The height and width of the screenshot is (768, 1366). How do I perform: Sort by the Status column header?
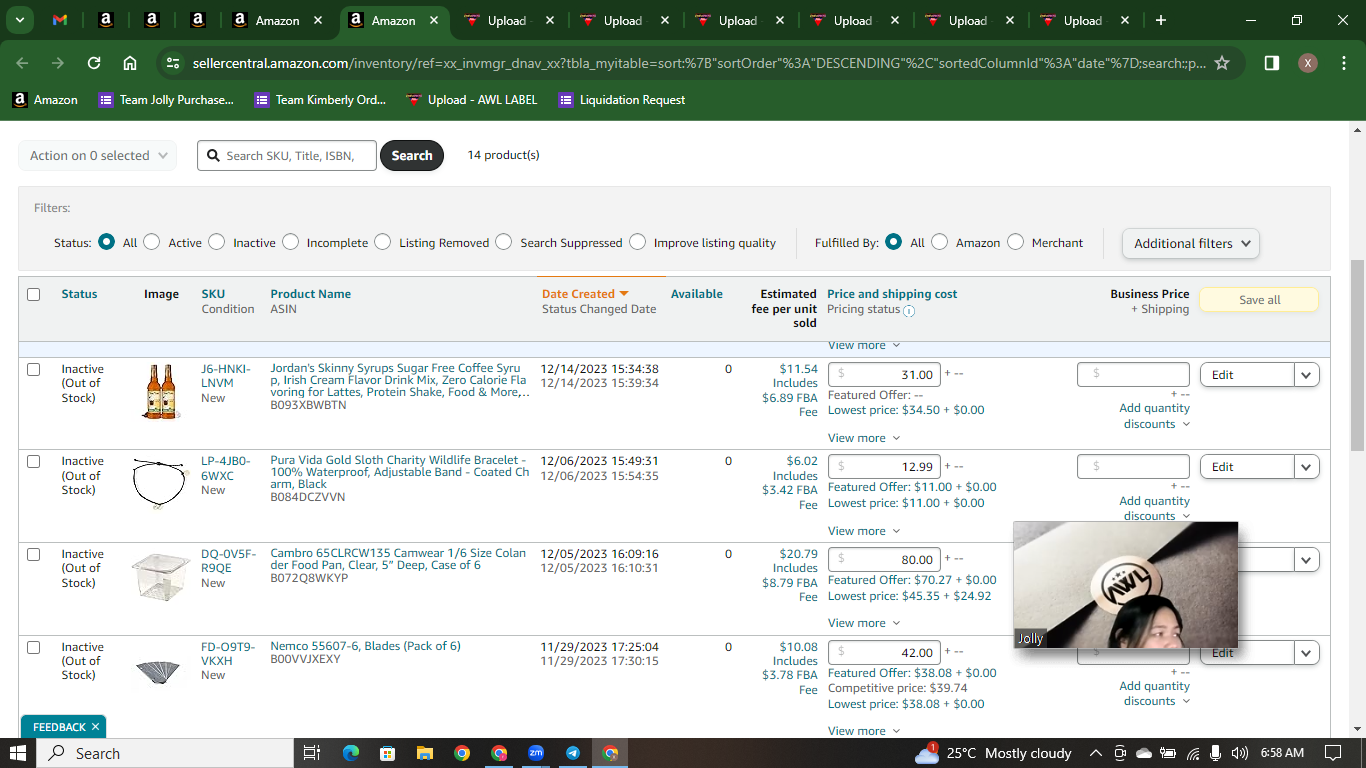click(x=79, y=294)
